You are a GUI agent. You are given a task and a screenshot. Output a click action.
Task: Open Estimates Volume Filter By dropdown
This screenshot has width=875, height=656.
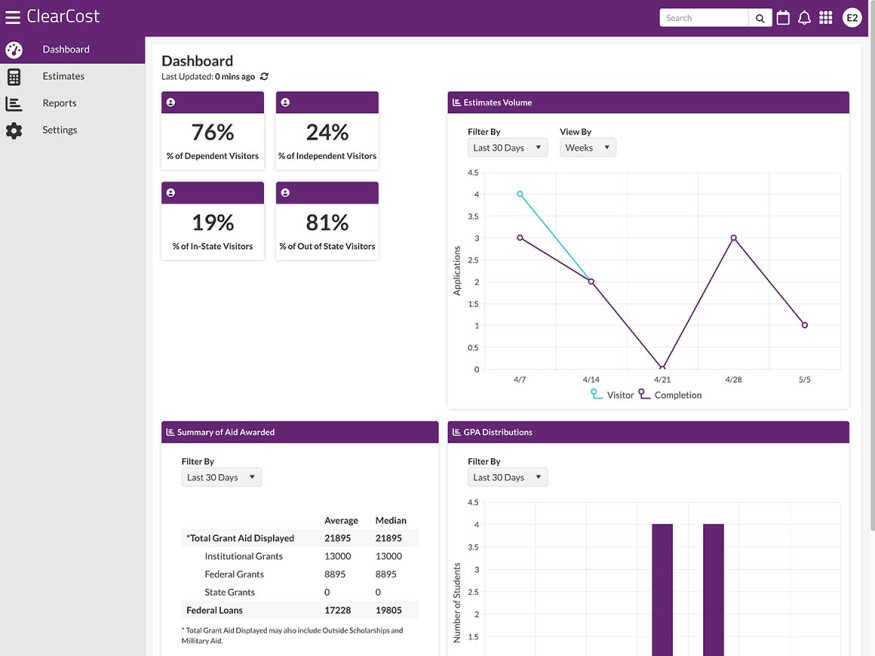coord(507,147)
